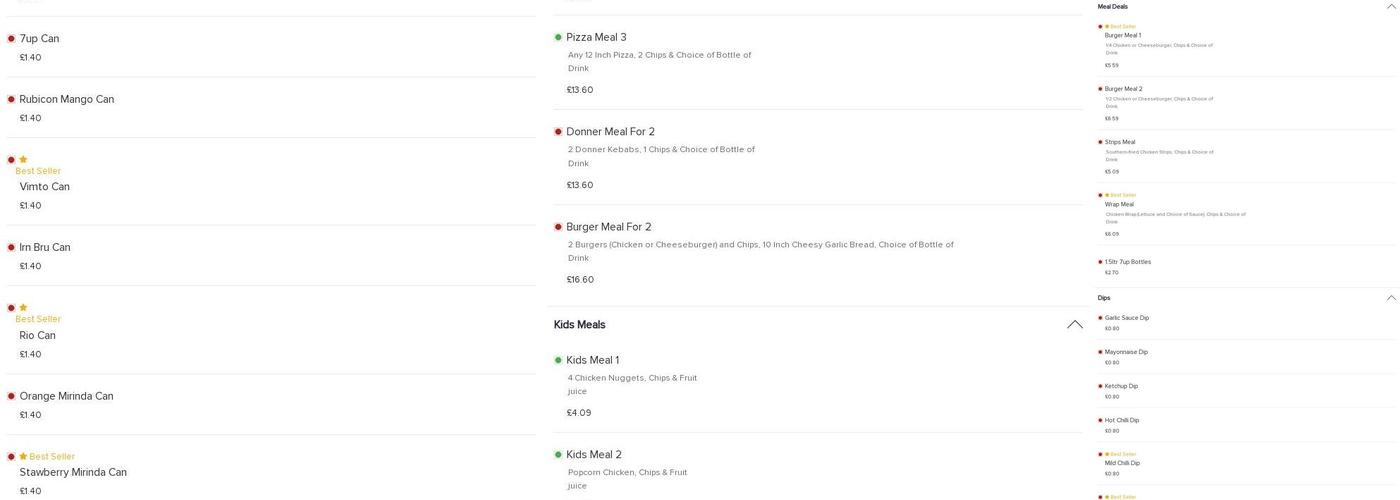Click the green dot beside Kids Meal 1
Screen dimensions: 1400x500
coord(558,361)
